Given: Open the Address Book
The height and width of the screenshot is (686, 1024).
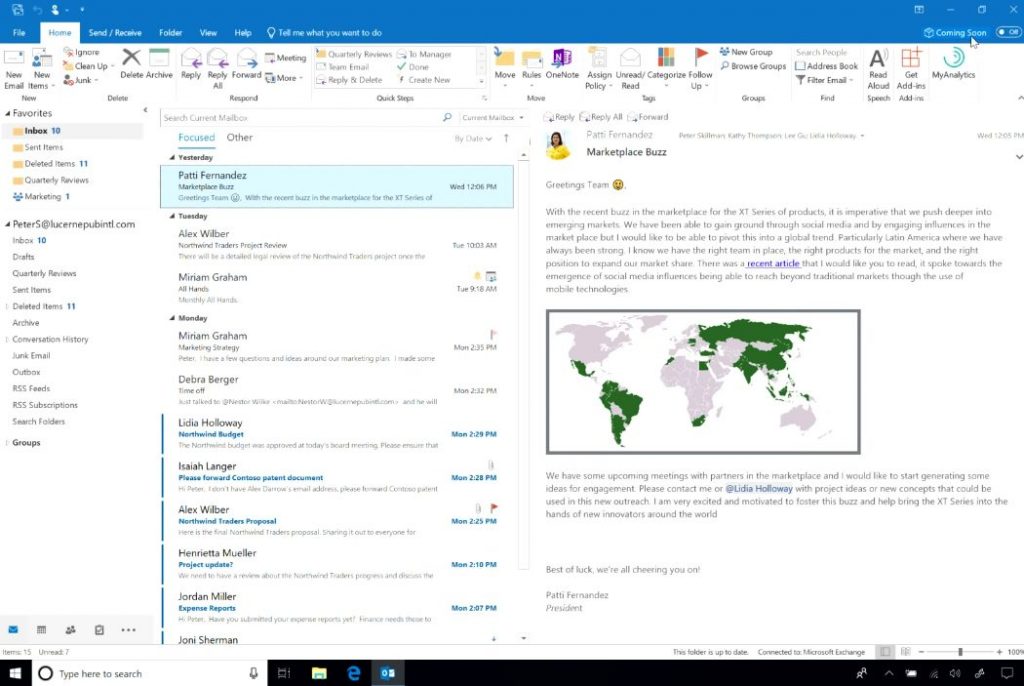Looking at the screenshot, I should [x=827, y=66].
